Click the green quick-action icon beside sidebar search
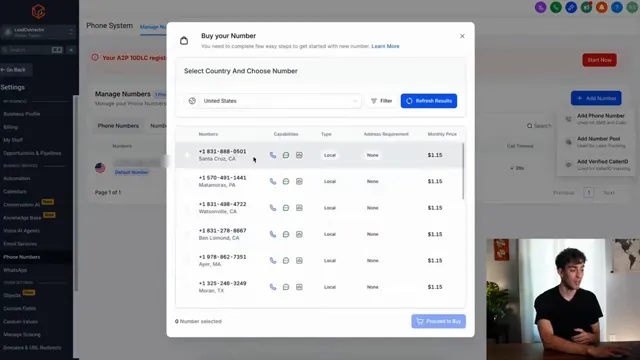Viewport: 640px width, 360px height. click(71, 50)
